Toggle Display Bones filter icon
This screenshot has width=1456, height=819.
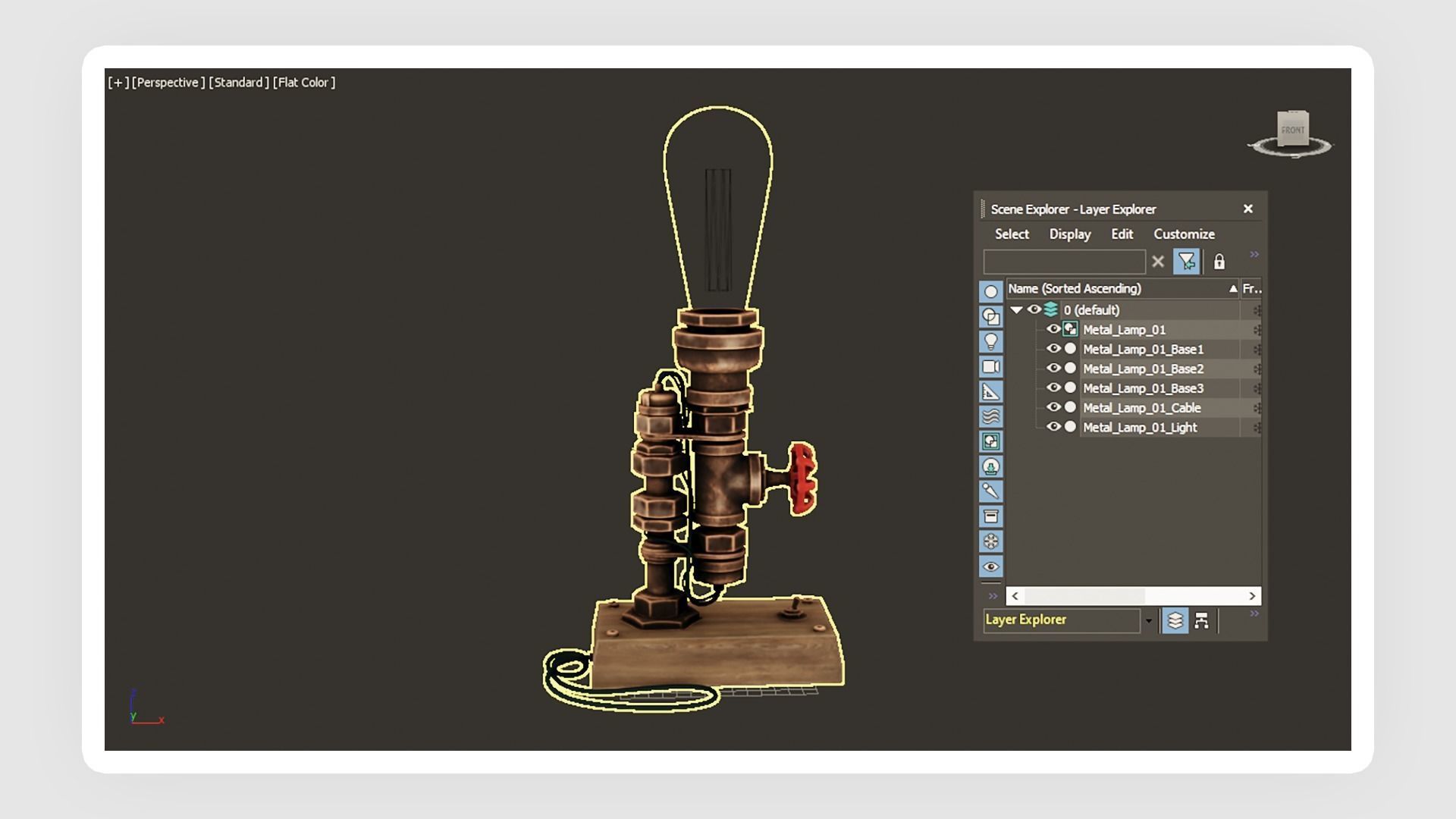pos(990,491)
